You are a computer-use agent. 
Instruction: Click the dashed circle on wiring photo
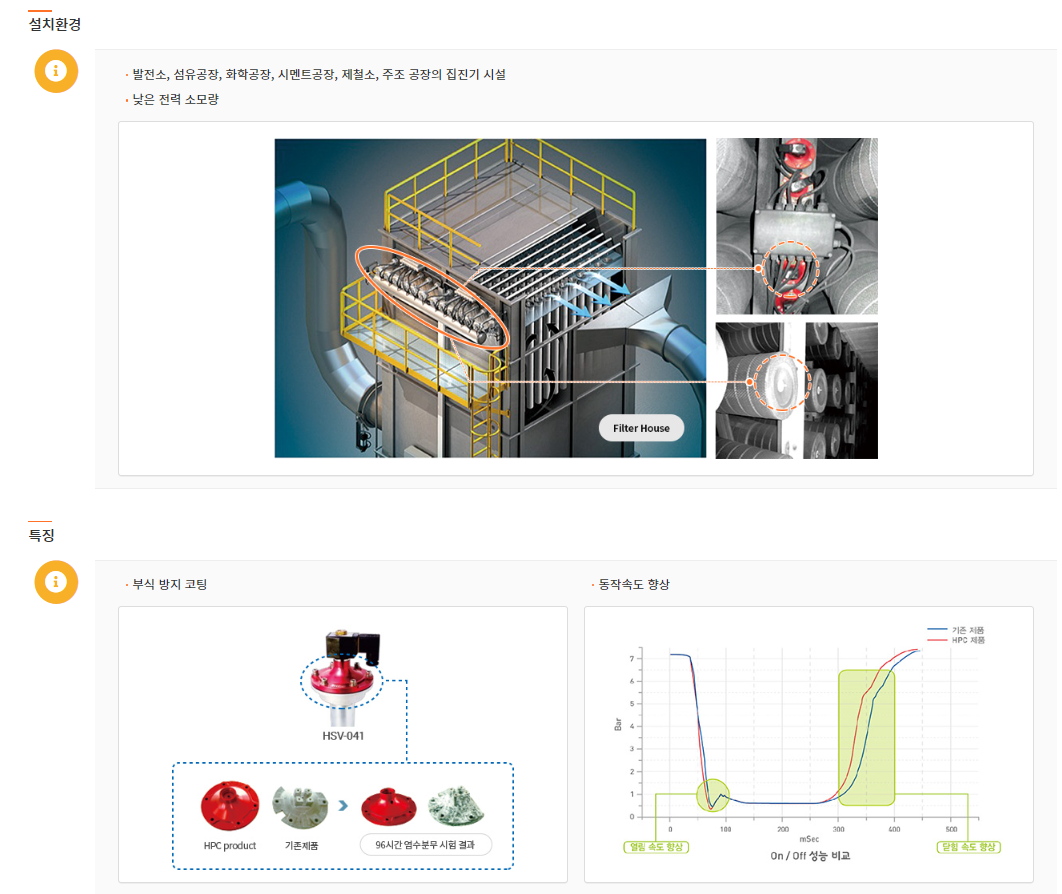click(x=790, y=269)
